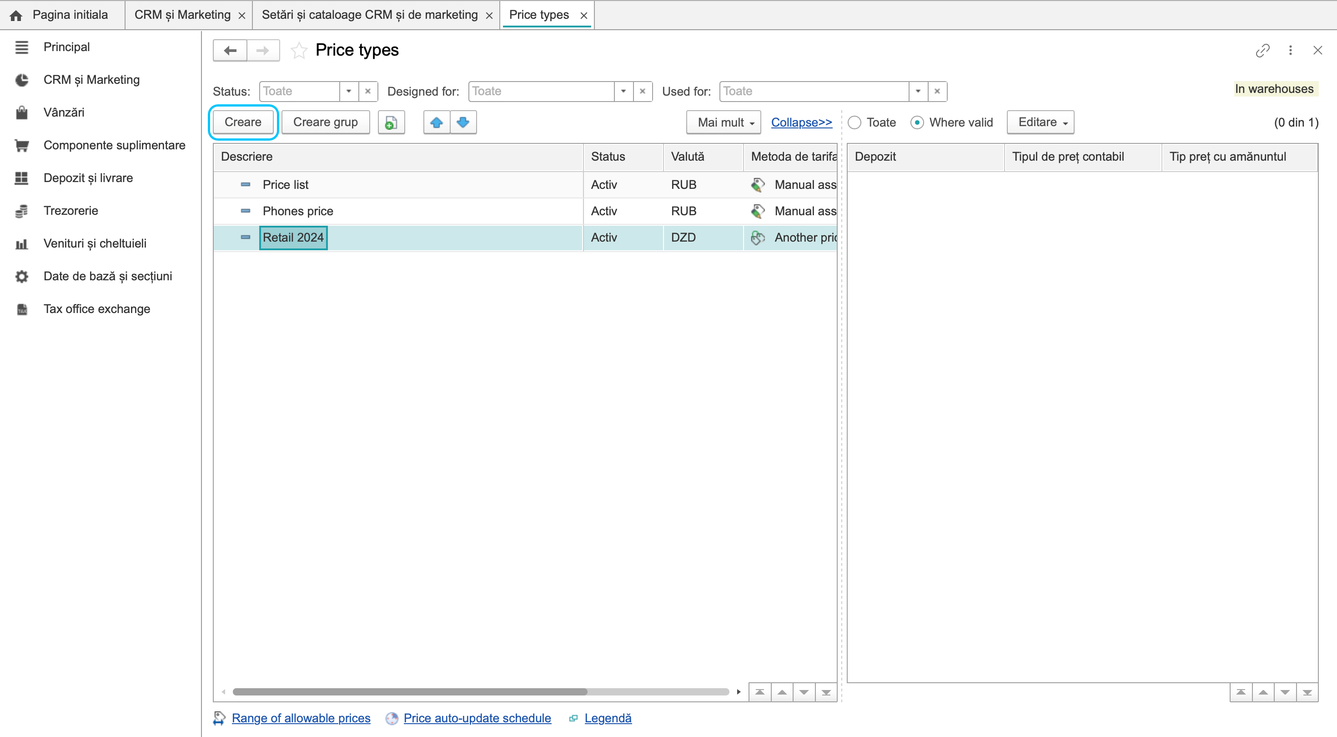The width and height of the screenshot is (1337, 737).
Task: Sort by the Descriere column header
Action: [x=398, y=157]
